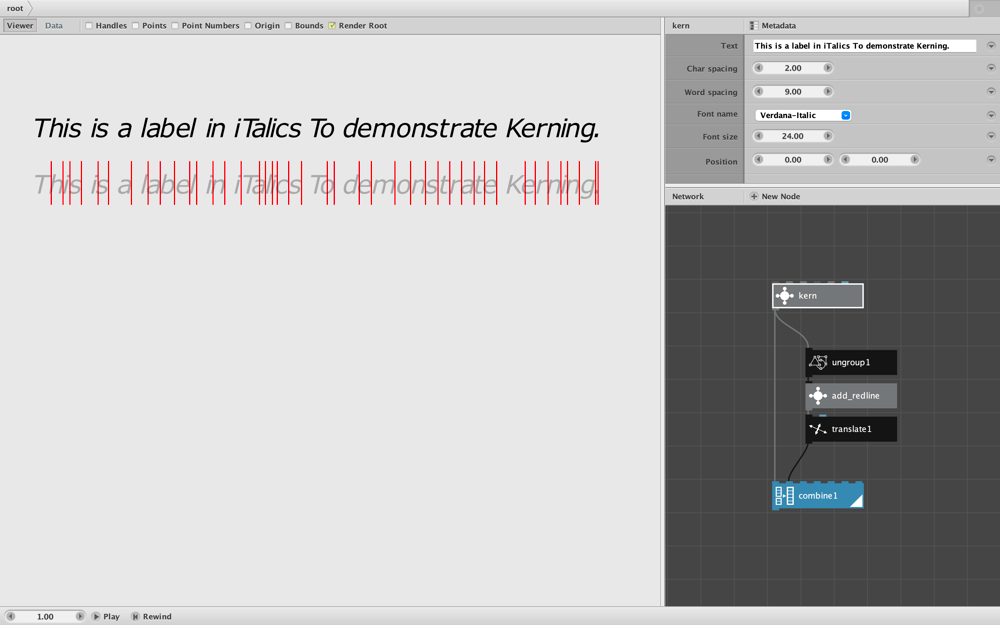The width and height of the screenshot is (1000, 625).
Task: Click the window button at top right
Action: [x=979, y=8]
